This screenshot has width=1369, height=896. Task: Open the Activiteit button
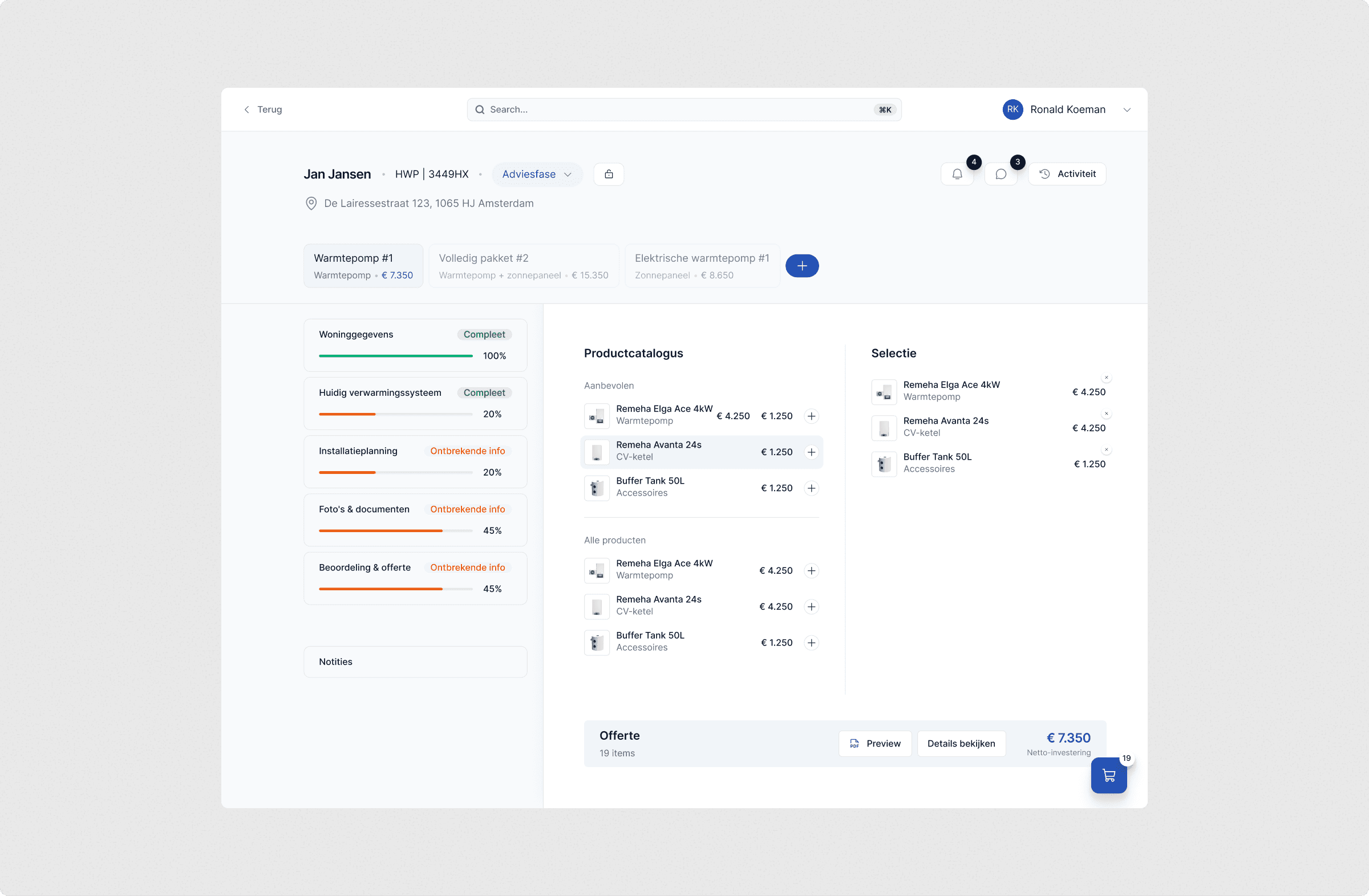[1067, 175]
